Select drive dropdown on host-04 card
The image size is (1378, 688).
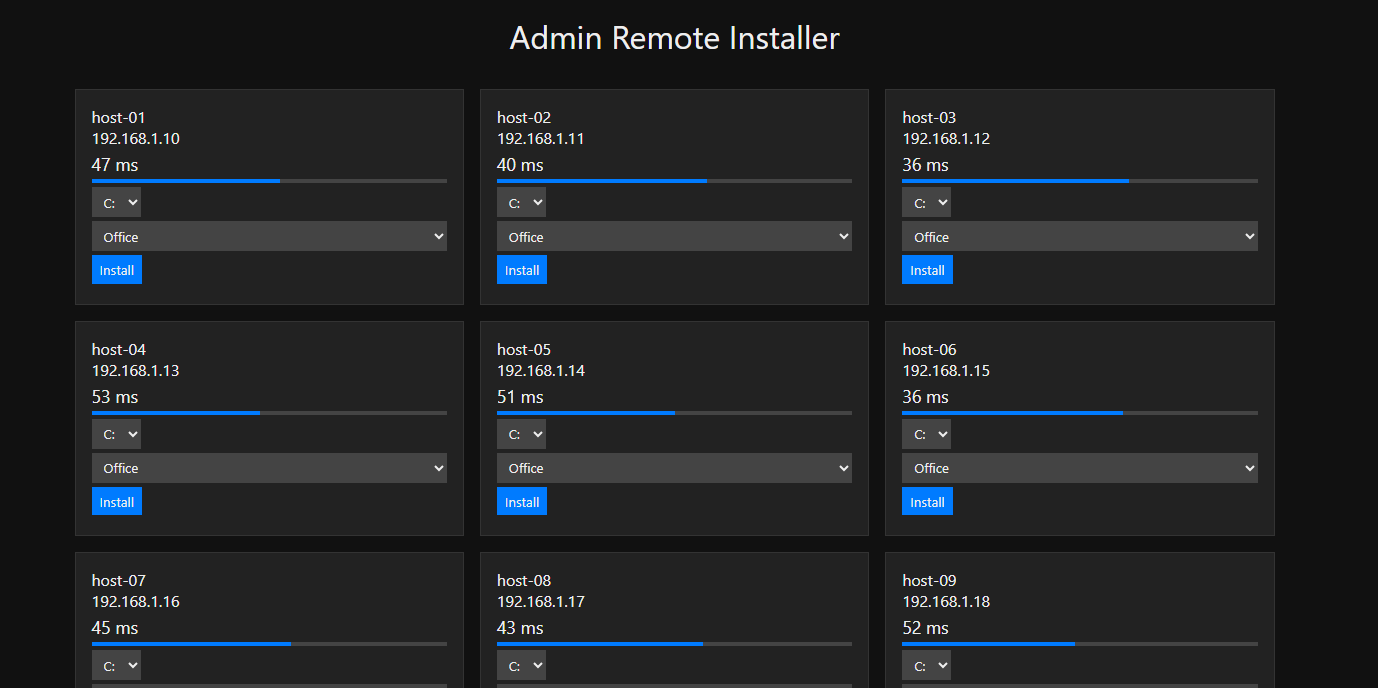[116, 434]
